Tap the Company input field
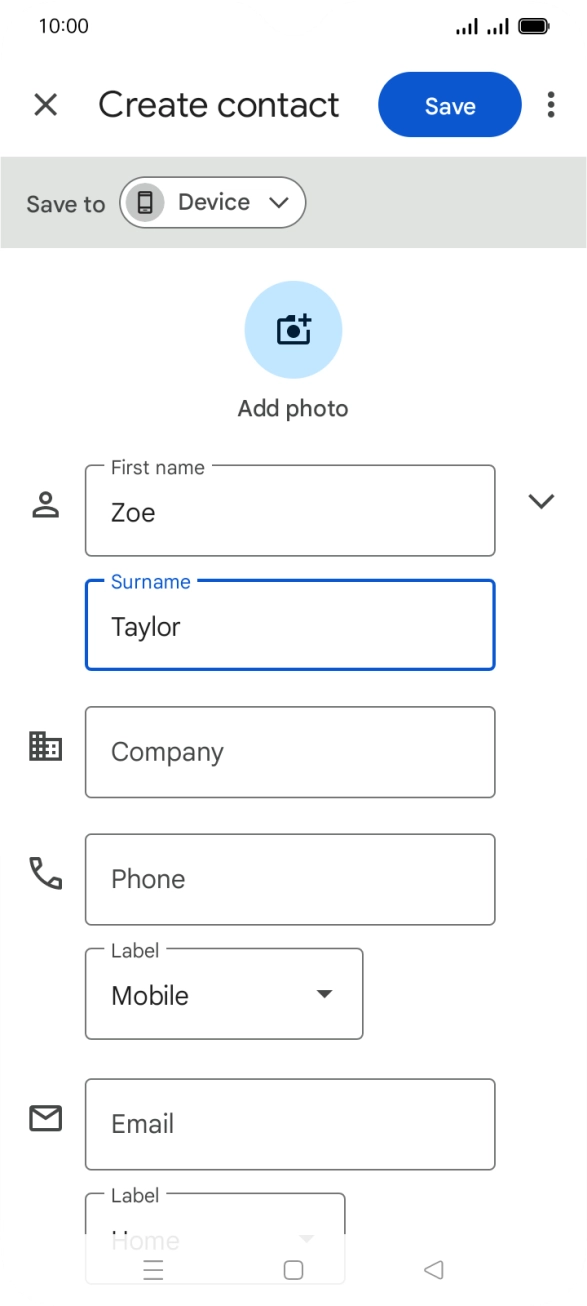 pyautogui.click(x=290, y=752)
